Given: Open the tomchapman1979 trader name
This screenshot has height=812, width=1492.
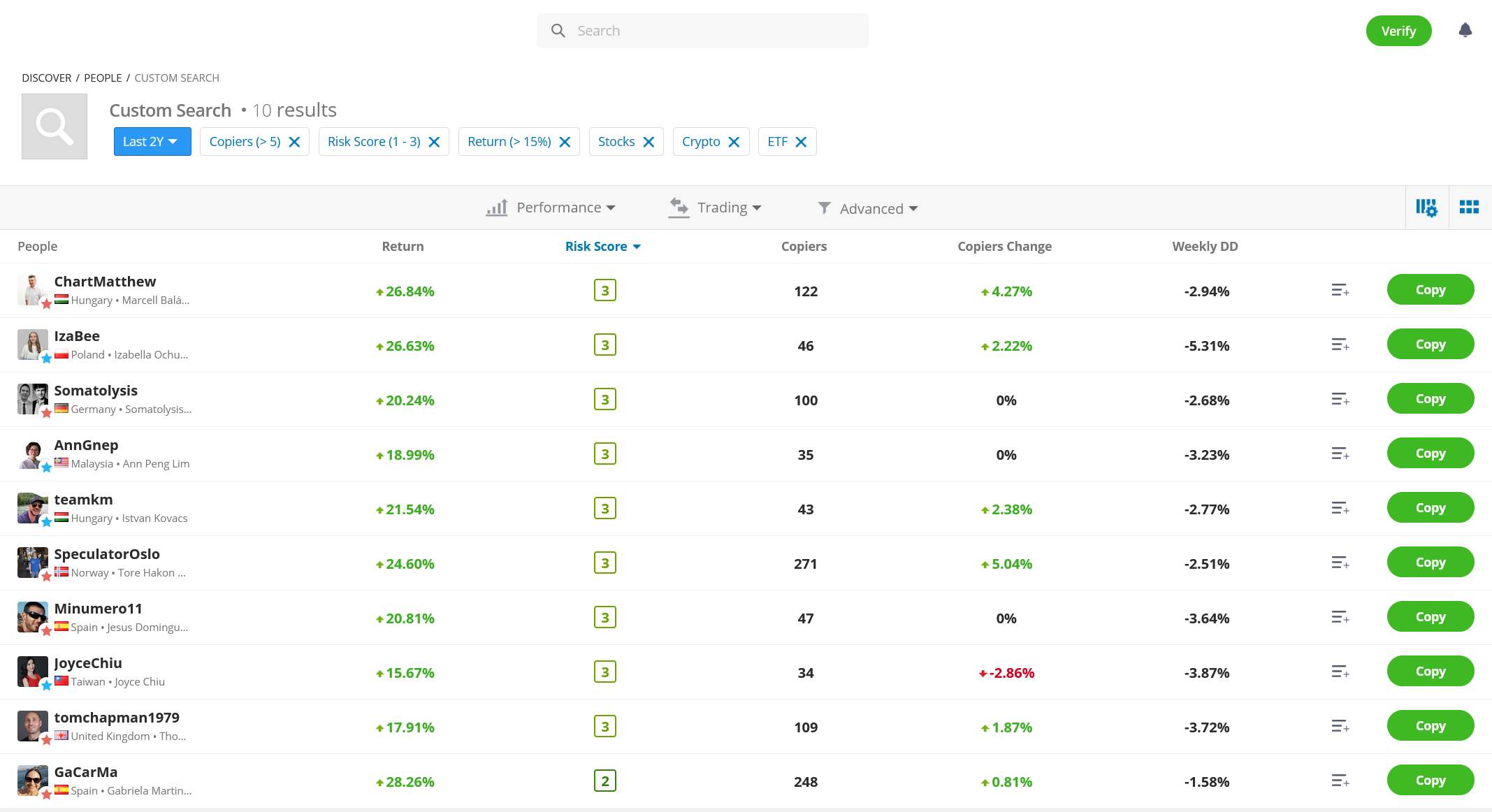Looking at the screenshot, I should tap(117, 718).
